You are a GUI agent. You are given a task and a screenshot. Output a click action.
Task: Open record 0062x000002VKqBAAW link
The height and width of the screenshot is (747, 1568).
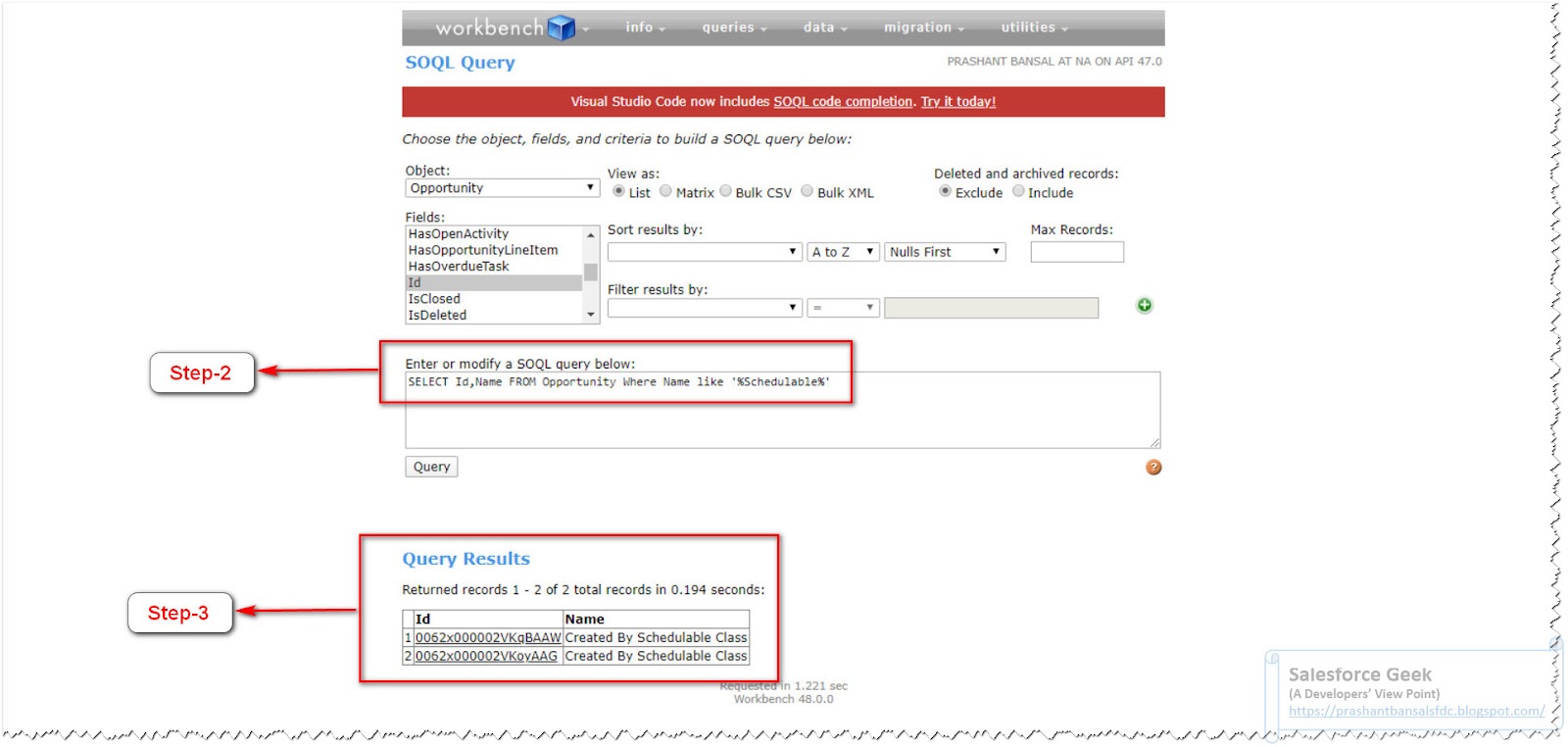pyautogui.click(x=488, y=637)
